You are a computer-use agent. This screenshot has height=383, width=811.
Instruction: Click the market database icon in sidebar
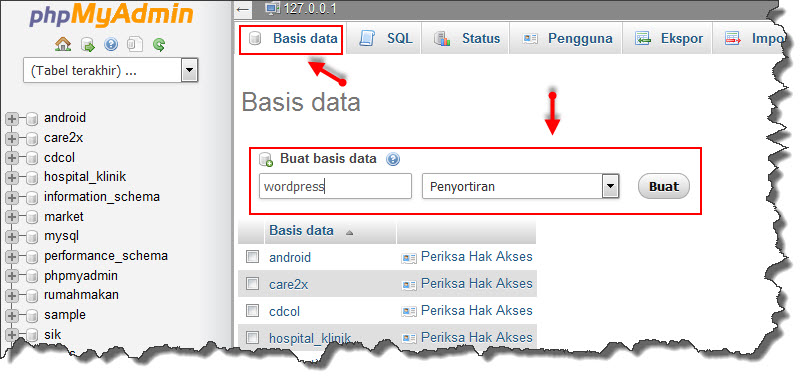click(32, 218)
